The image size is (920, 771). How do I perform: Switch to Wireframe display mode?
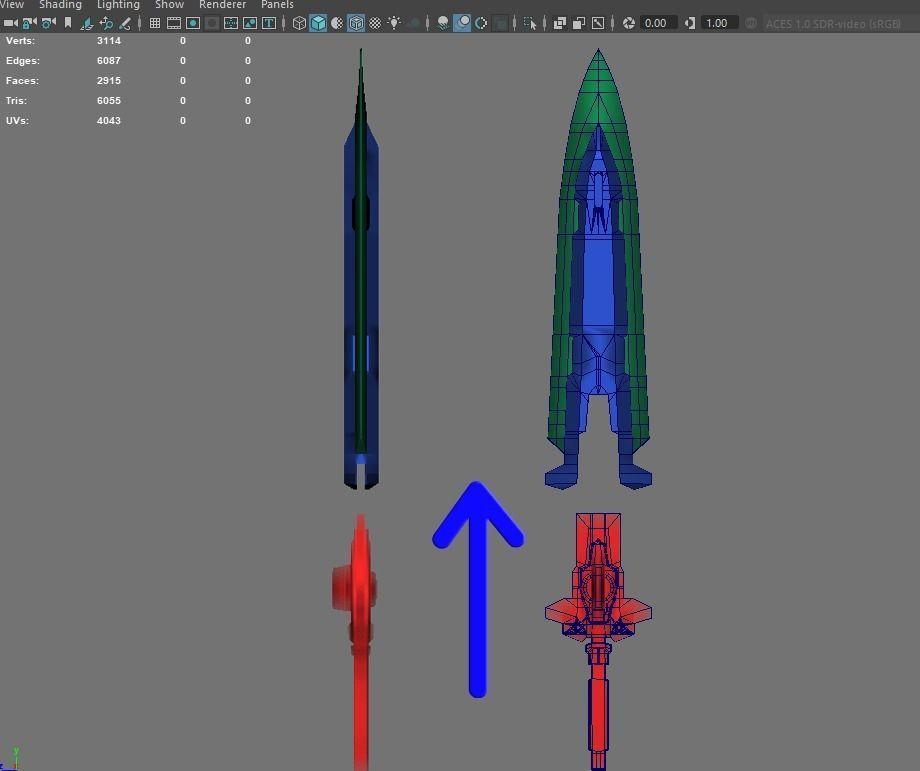tap(299, 23)
